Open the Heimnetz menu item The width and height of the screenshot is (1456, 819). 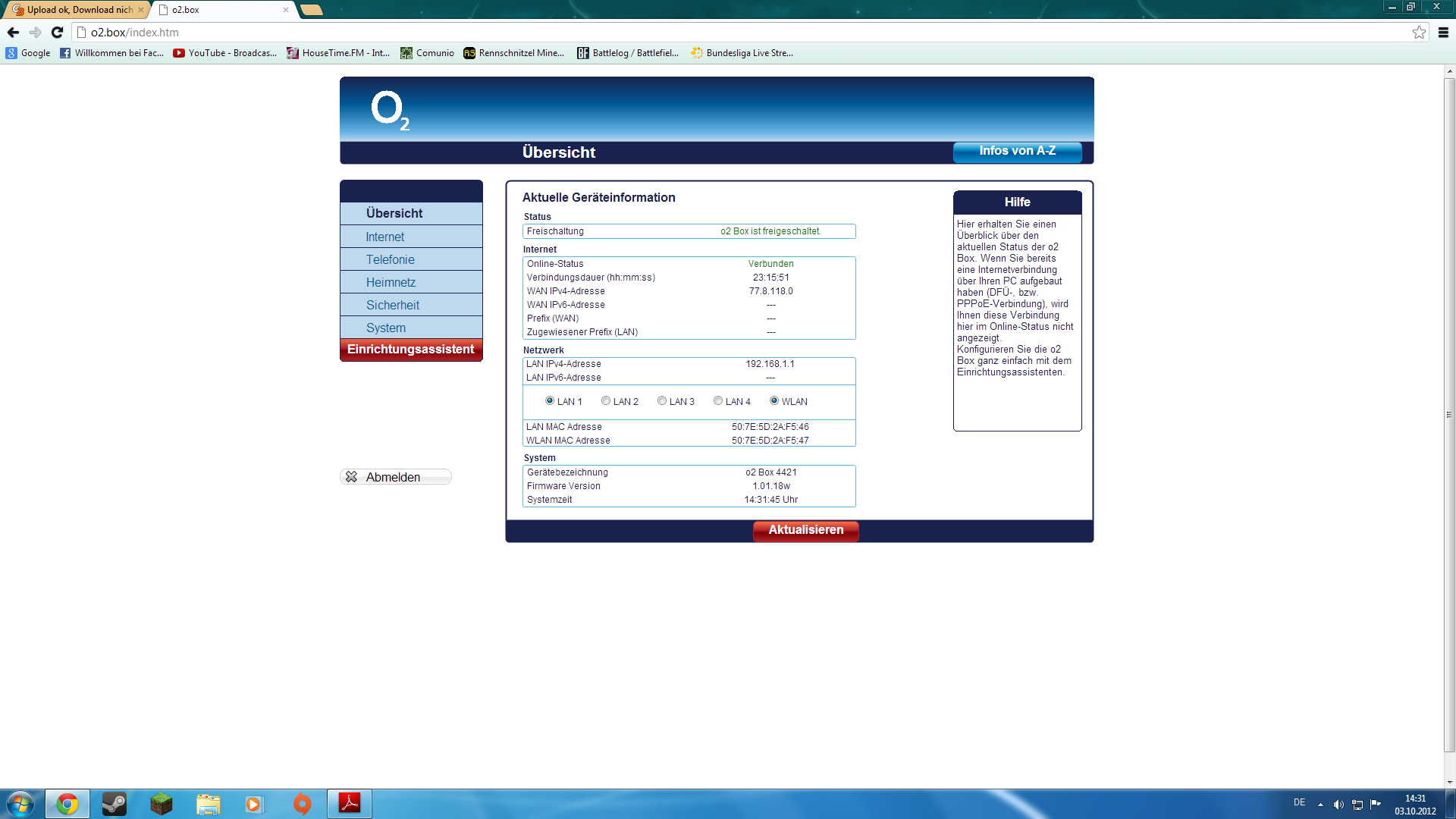coord(391,282)
